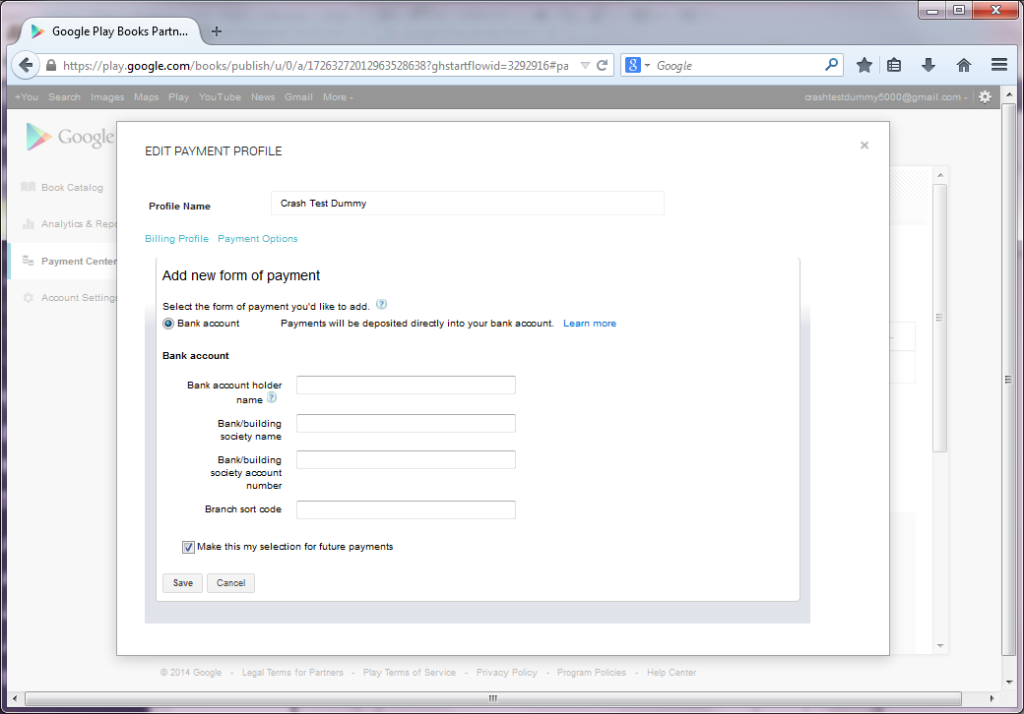
Task: Click the Book Catalog sidebar icon
Action: [28, 187]
